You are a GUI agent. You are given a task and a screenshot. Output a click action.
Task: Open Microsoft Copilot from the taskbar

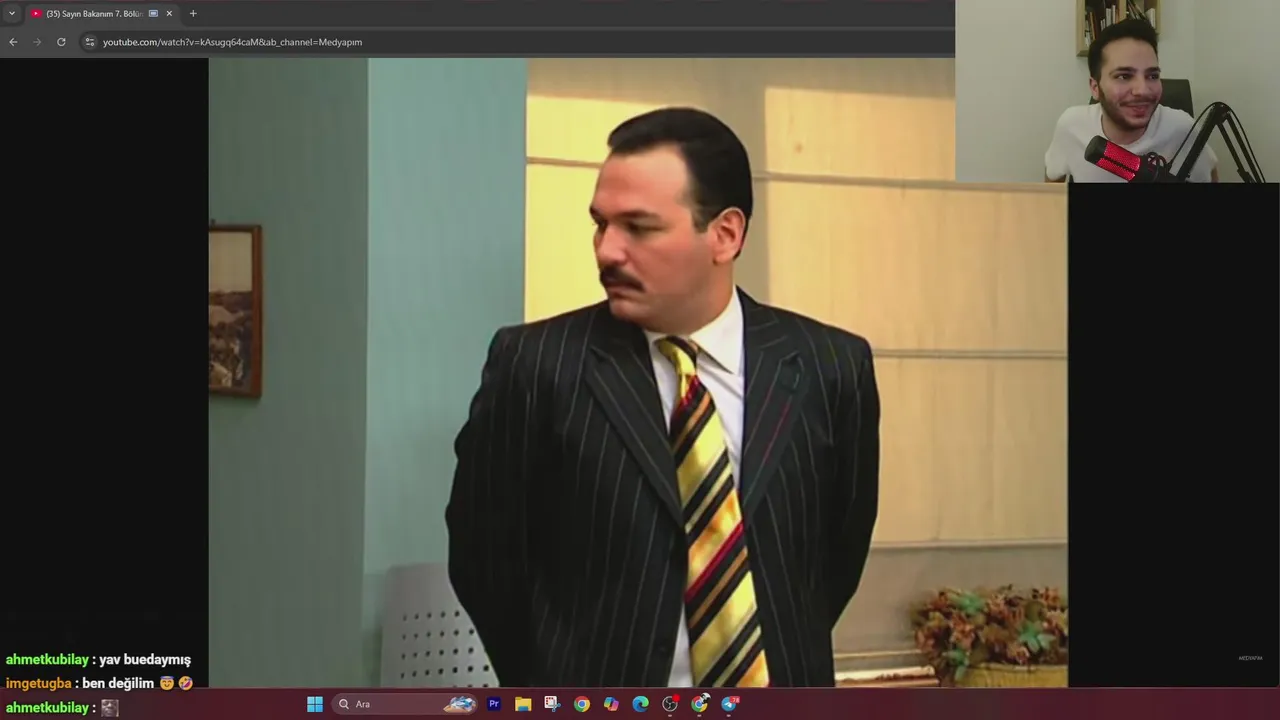(611, 704)
